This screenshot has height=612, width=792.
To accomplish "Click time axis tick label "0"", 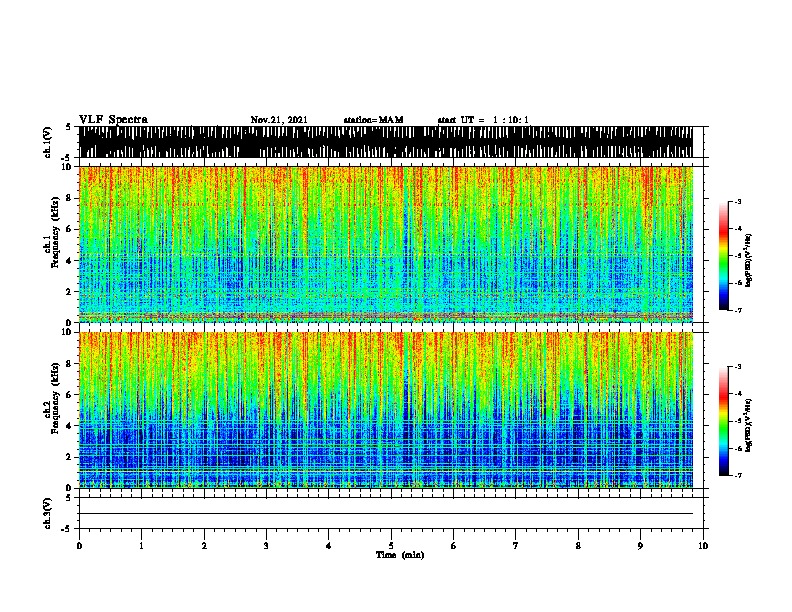I will [x=79, y=546].
